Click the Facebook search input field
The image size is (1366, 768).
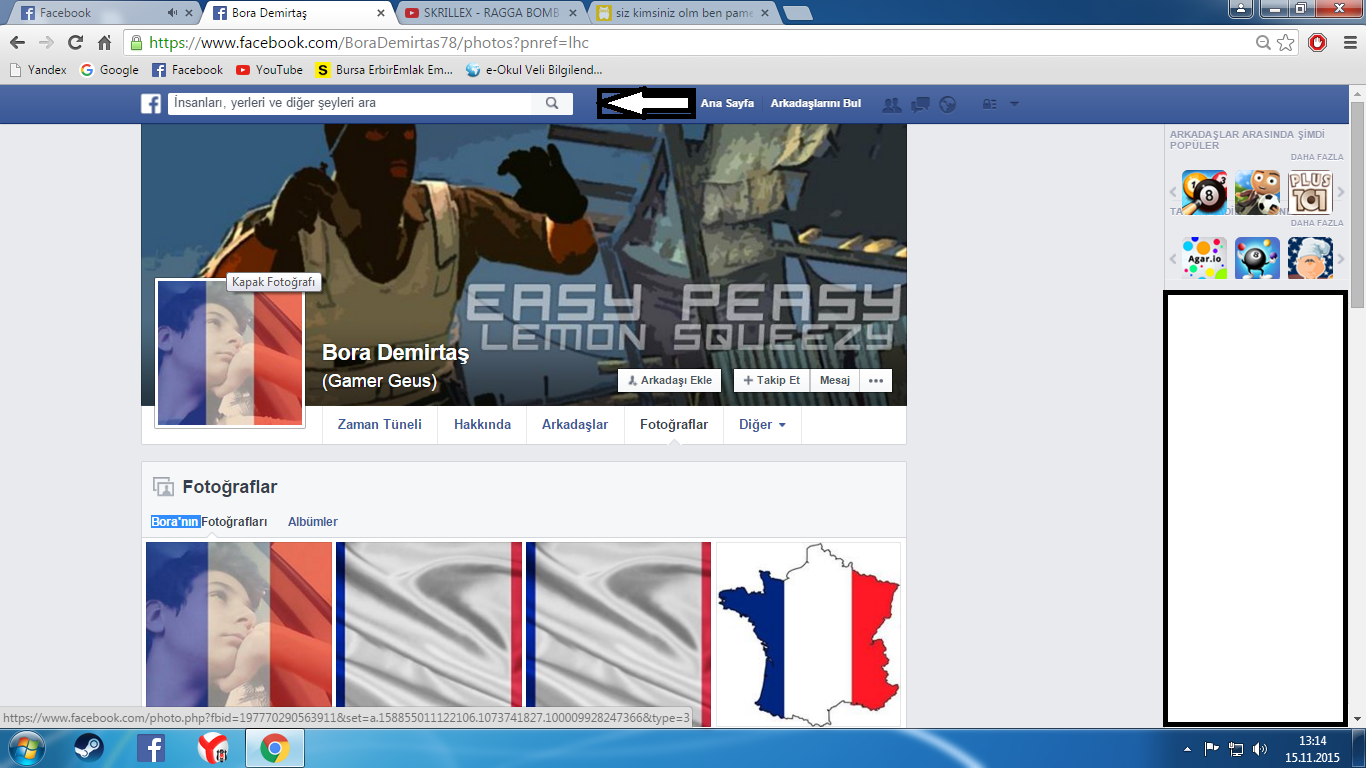click(350, 103)
